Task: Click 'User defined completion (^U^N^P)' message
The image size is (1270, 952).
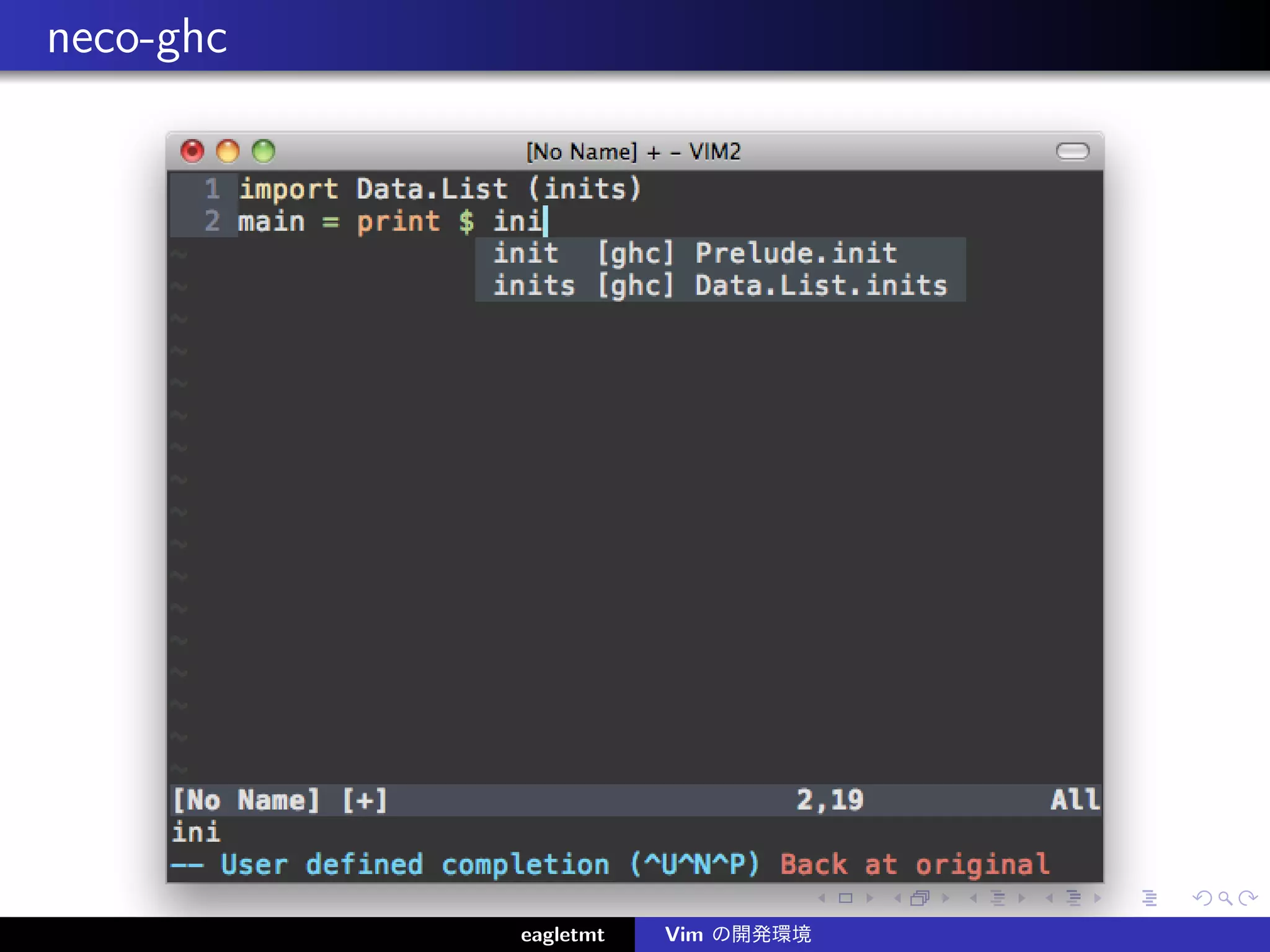Action: (490, 865)
